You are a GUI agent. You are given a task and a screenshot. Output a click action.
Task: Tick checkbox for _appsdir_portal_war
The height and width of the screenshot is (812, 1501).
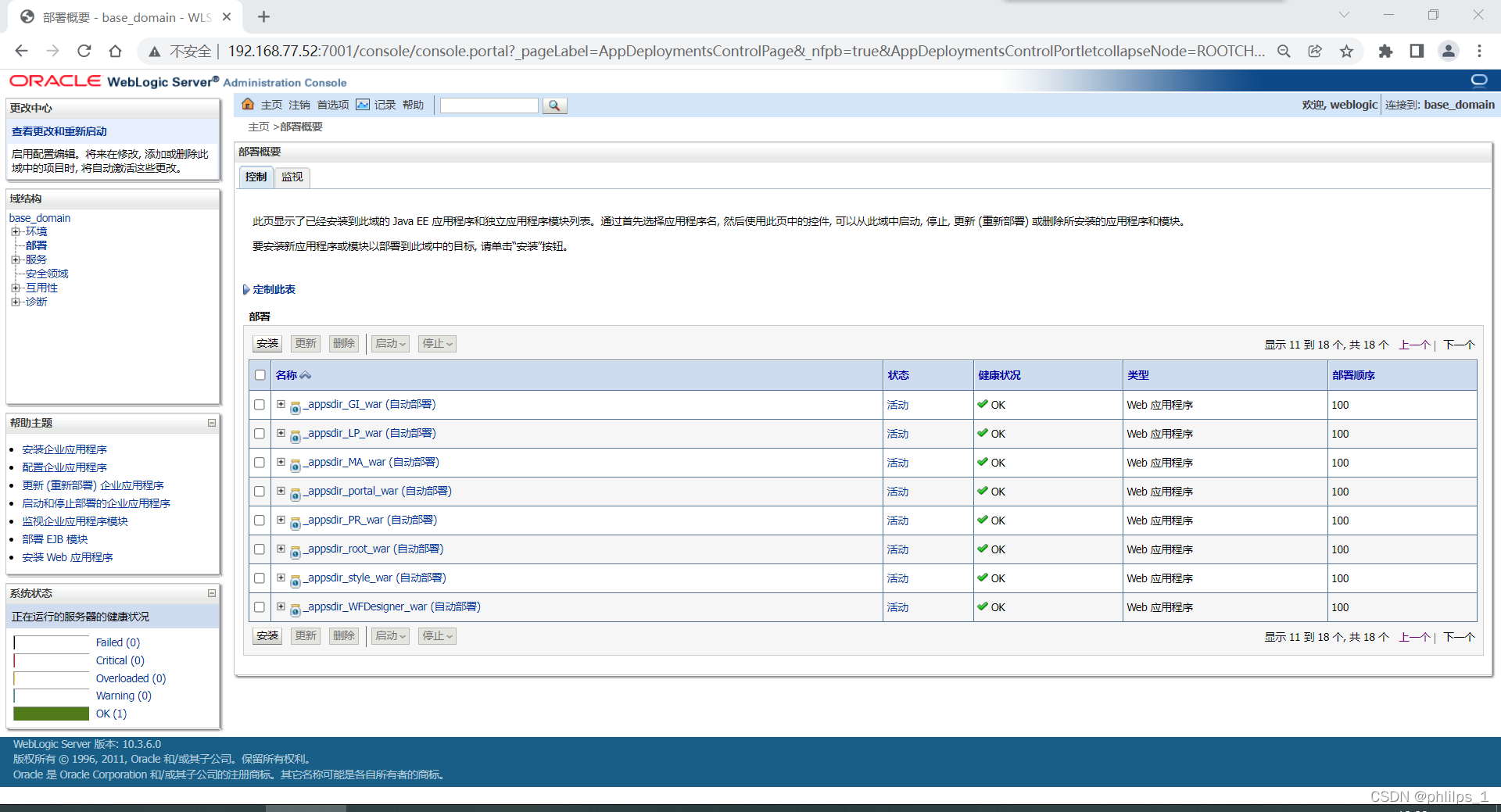pos(260,492)
